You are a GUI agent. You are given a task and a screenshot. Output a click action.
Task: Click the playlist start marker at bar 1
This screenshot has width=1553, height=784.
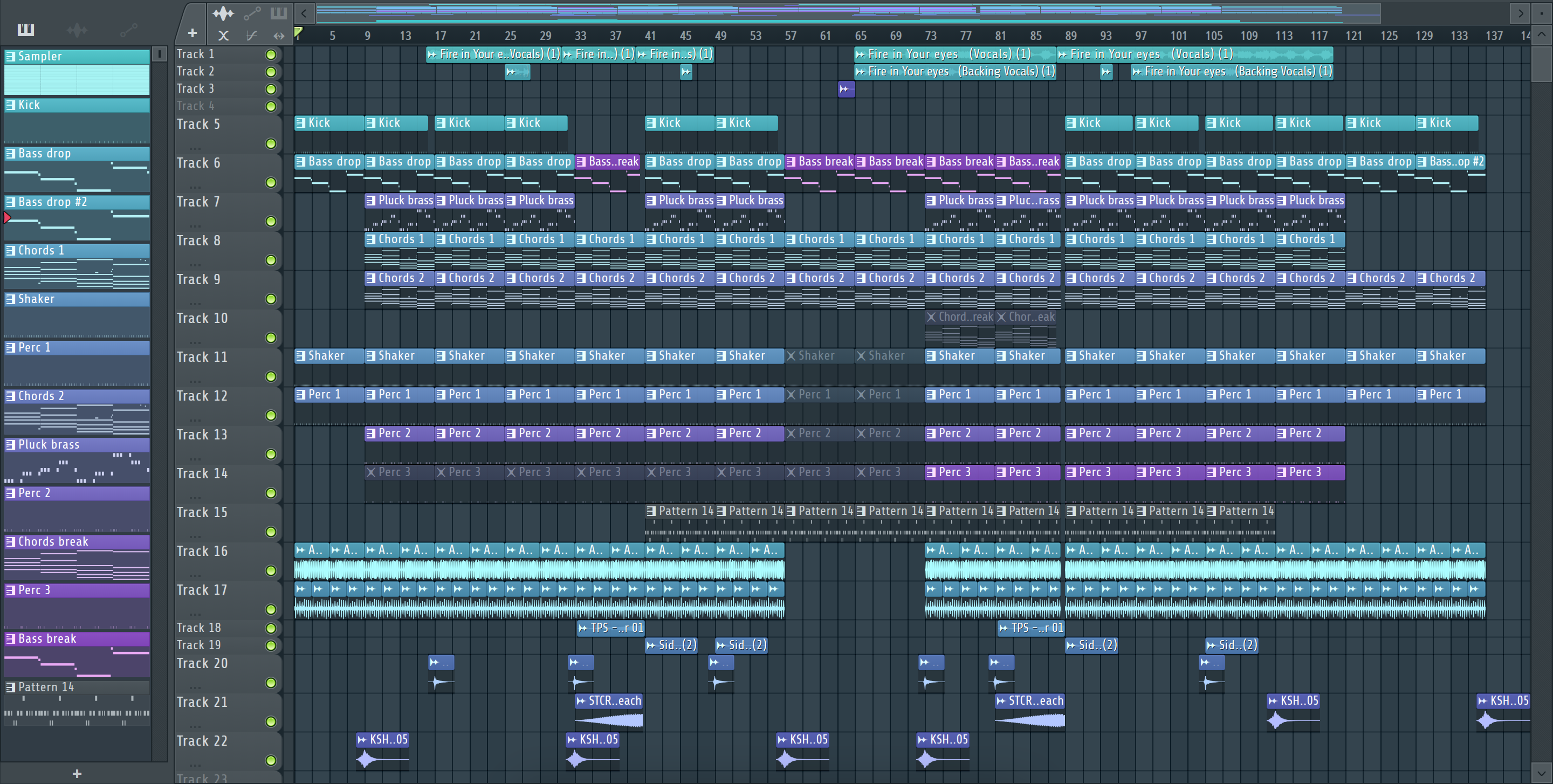(x=298, y=32)
